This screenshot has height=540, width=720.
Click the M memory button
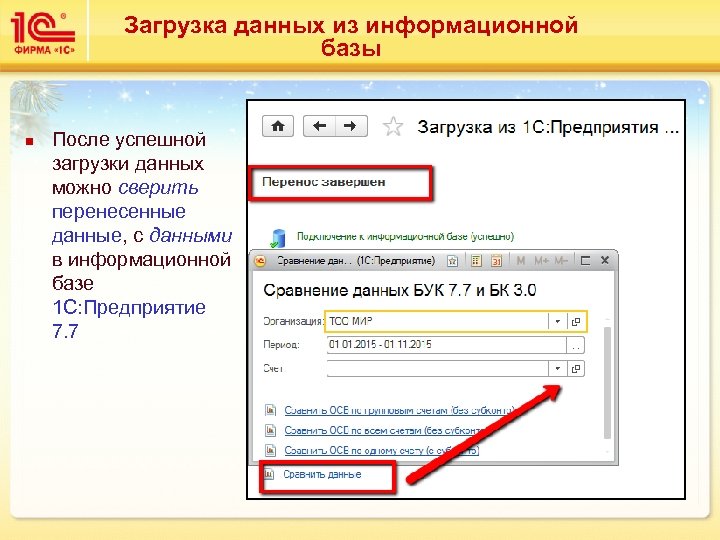521,261
